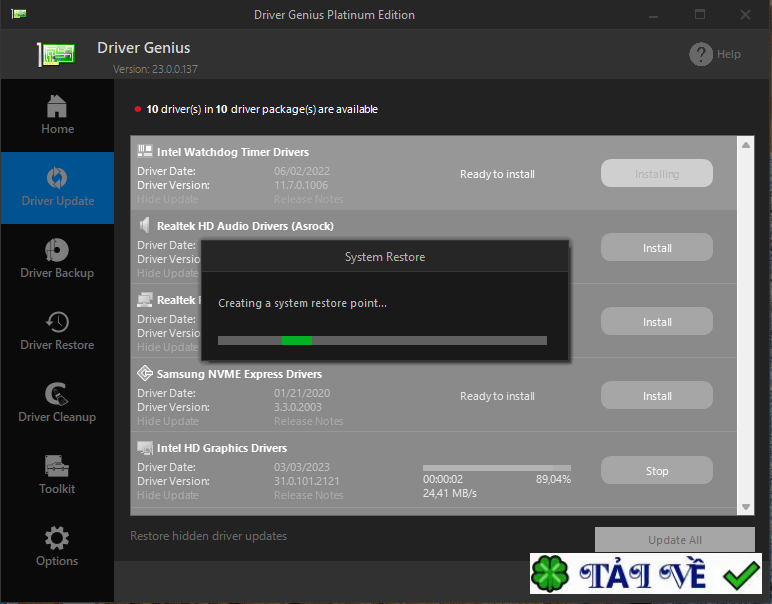Stop the Intel HD Graphics download
This screenshot has width=772, height=604.
(656, 471)
